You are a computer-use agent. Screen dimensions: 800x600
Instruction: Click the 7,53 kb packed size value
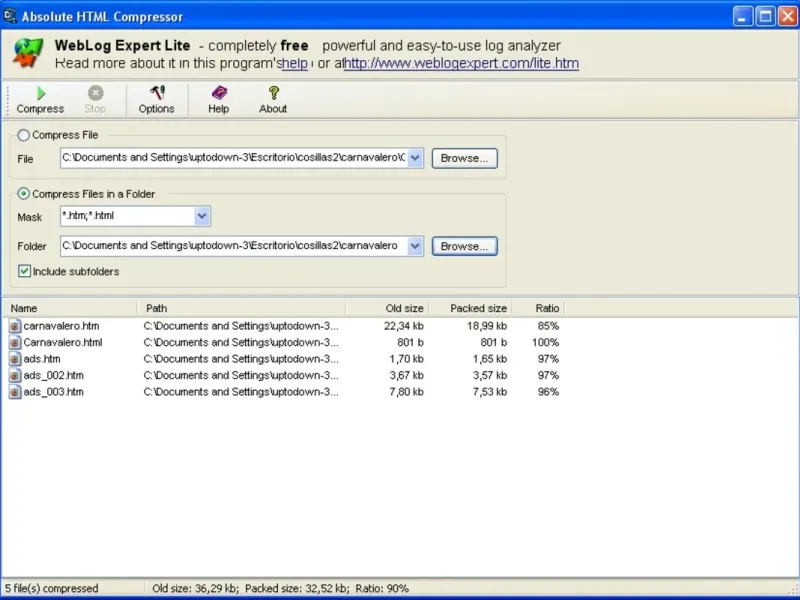(489, 392)
